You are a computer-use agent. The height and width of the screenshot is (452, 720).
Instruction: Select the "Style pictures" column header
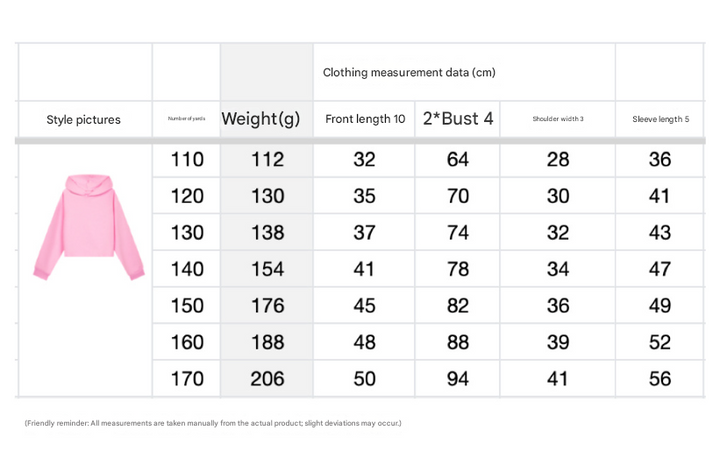[x=84, y=119]
